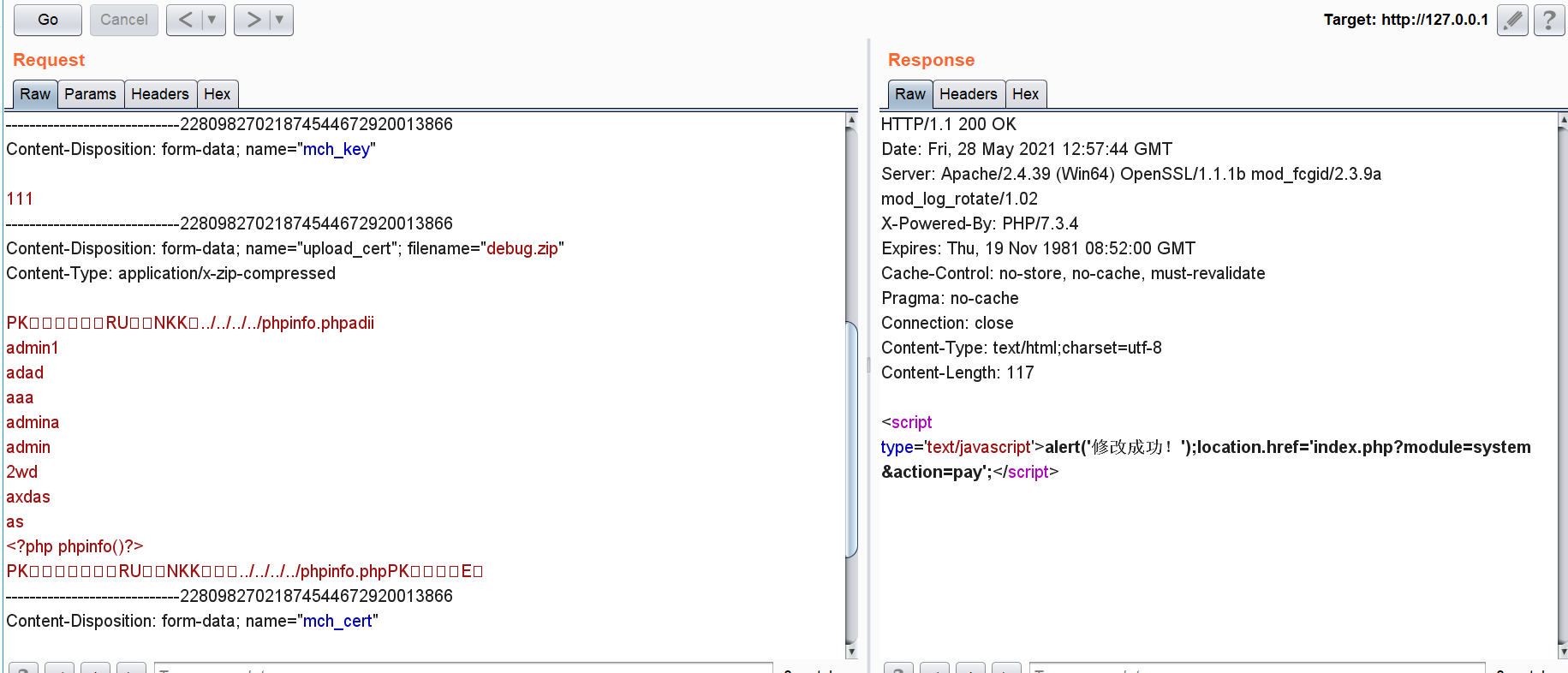Viewport: 1568px width, 673px height.
Task: Switch to the Request Headers tab
Action: (x=160, y=94)
